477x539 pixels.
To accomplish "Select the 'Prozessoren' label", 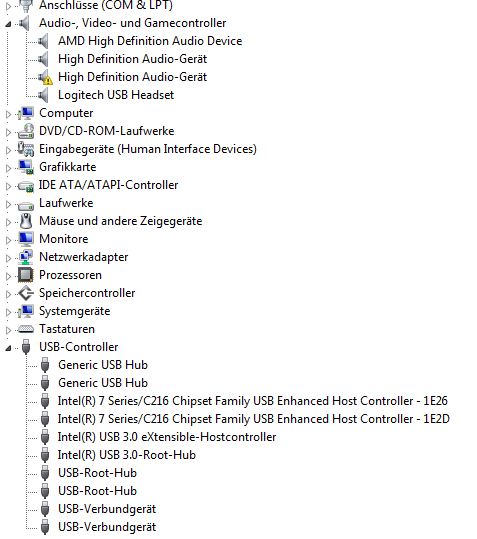I will [x=70, y=275].
